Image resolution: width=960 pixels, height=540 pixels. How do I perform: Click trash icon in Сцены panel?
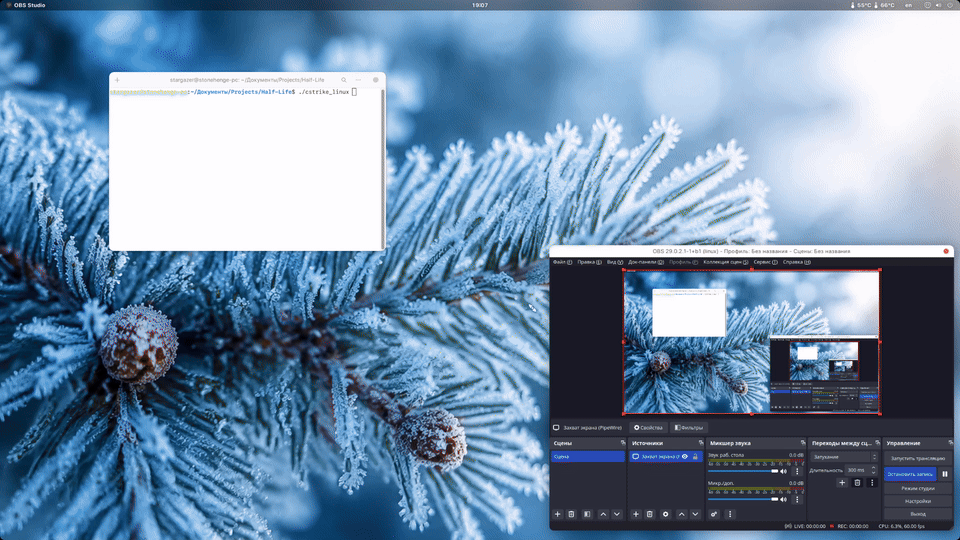tap(571, 514)
